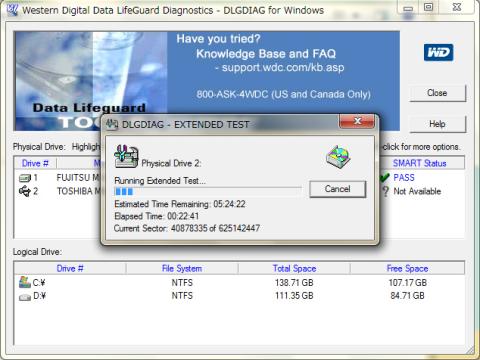Click the Physical Drive 2 label
480x360 pixels.
tap(171, 163)
